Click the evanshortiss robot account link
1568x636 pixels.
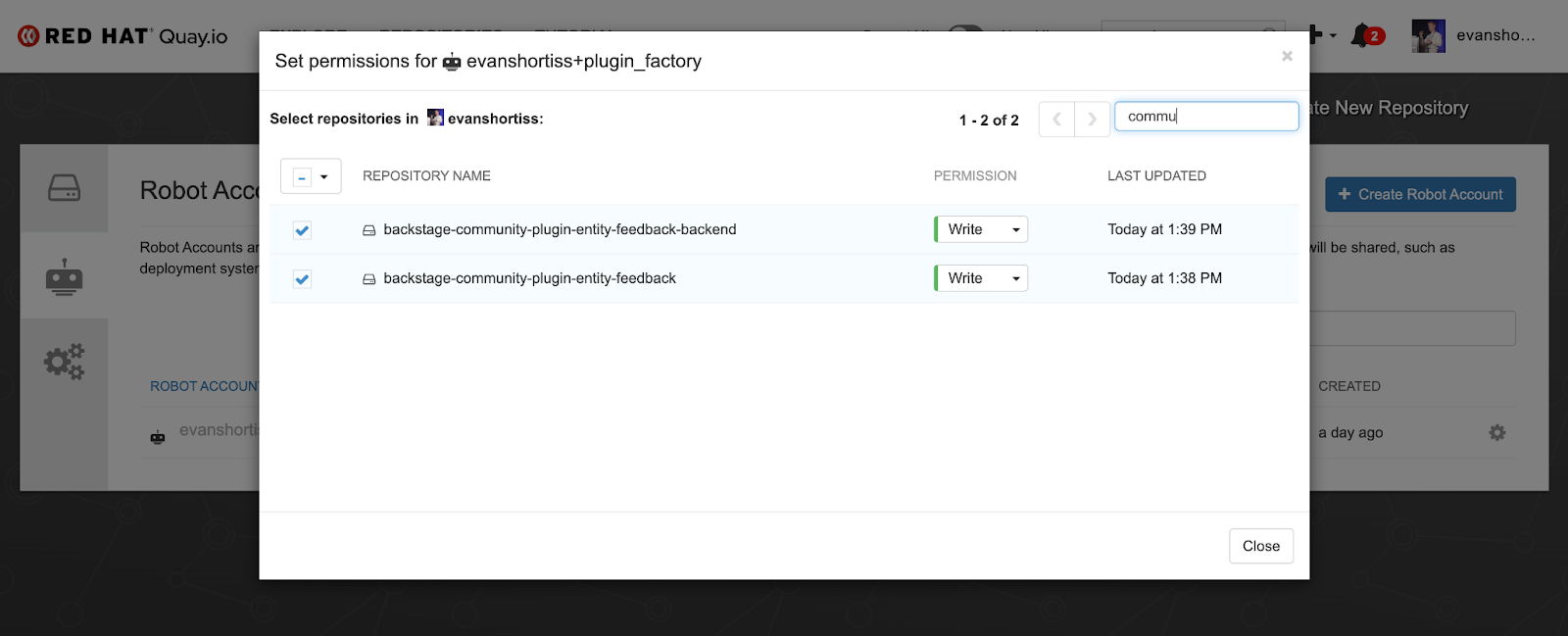219,430
